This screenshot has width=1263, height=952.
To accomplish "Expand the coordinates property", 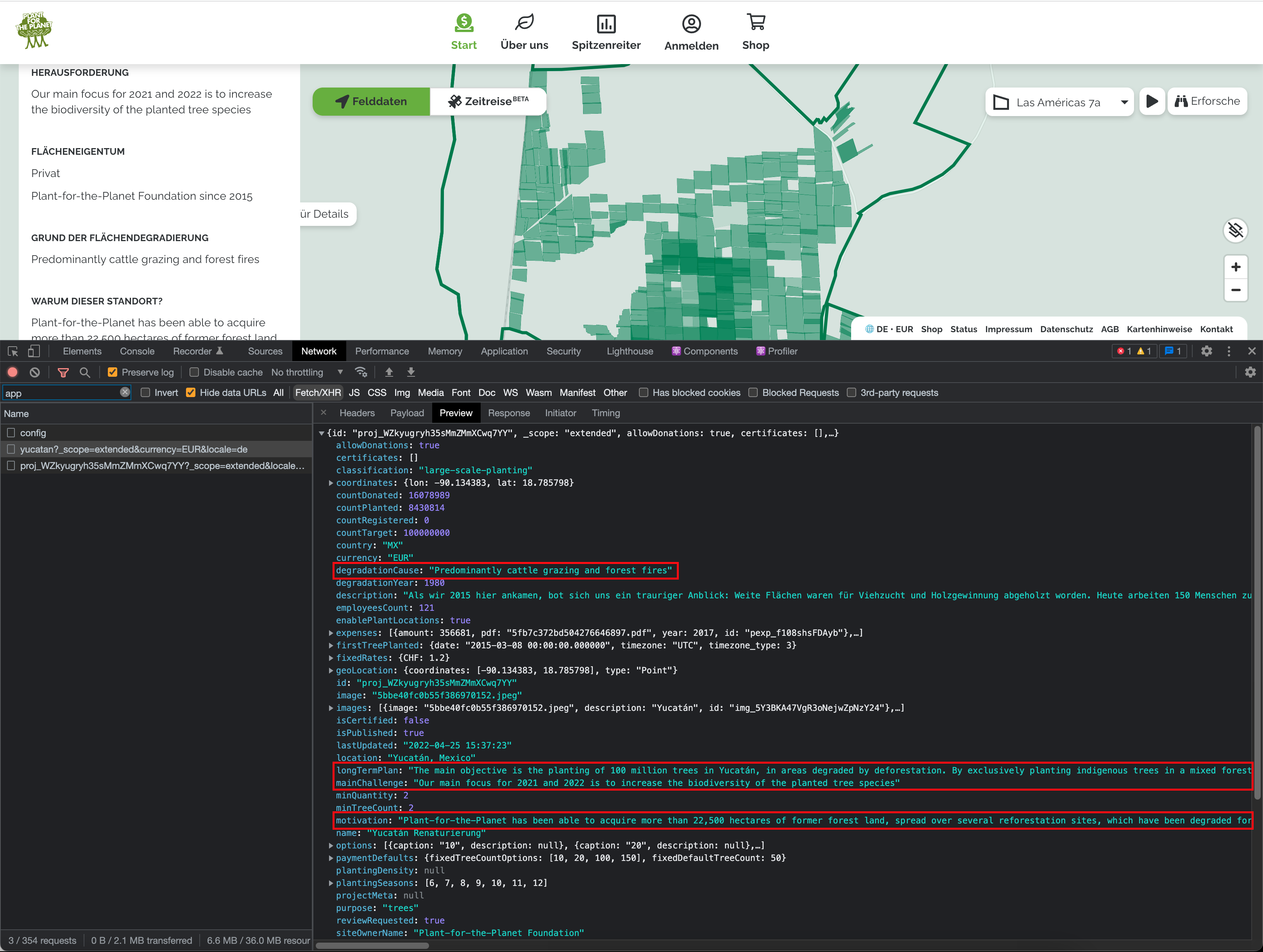I will (331, 483).
